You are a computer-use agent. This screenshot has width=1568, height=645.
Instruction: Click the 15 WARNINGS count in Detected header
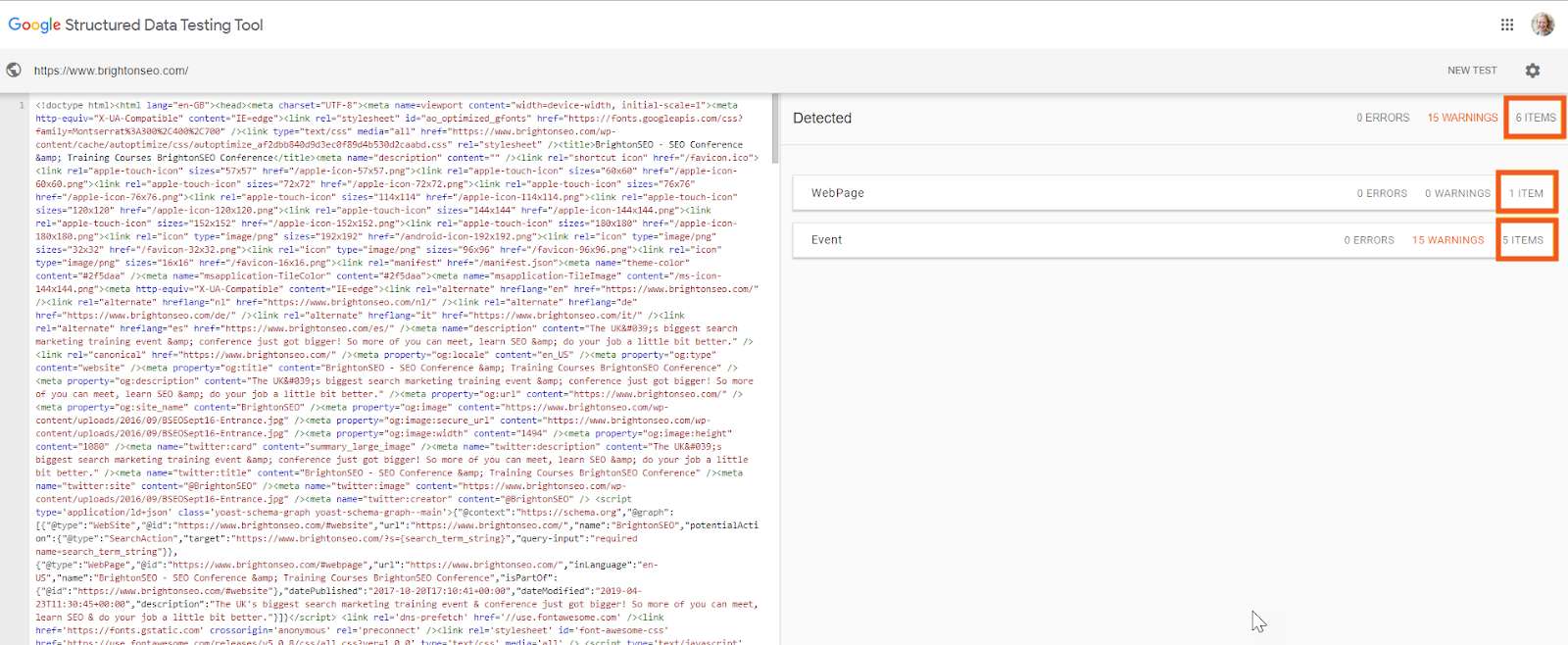tap(1462, 118)
